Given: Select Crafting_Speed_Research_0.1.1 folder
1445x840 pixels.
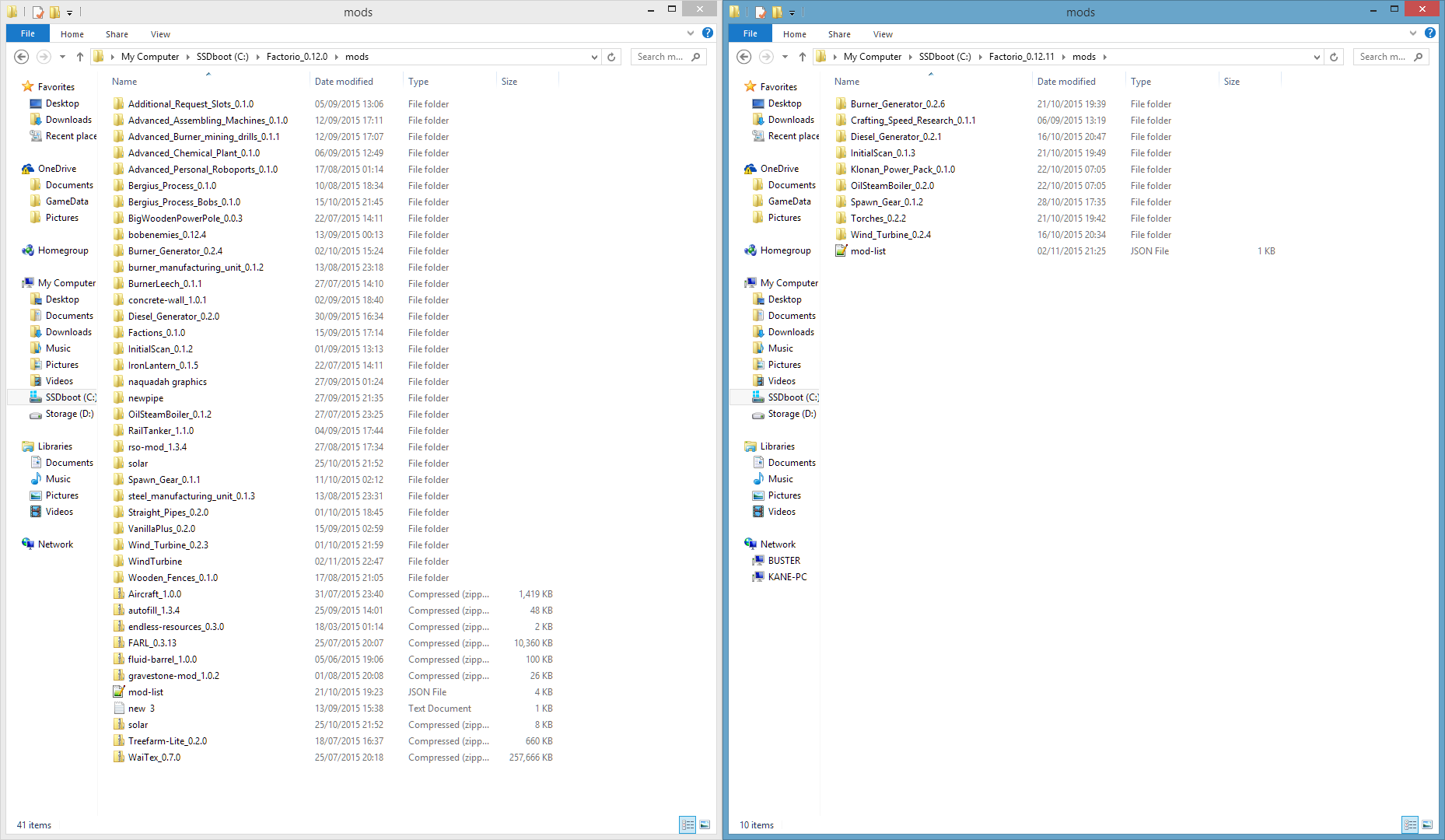Looking at the screenshot, I should (x=905, y=121).
